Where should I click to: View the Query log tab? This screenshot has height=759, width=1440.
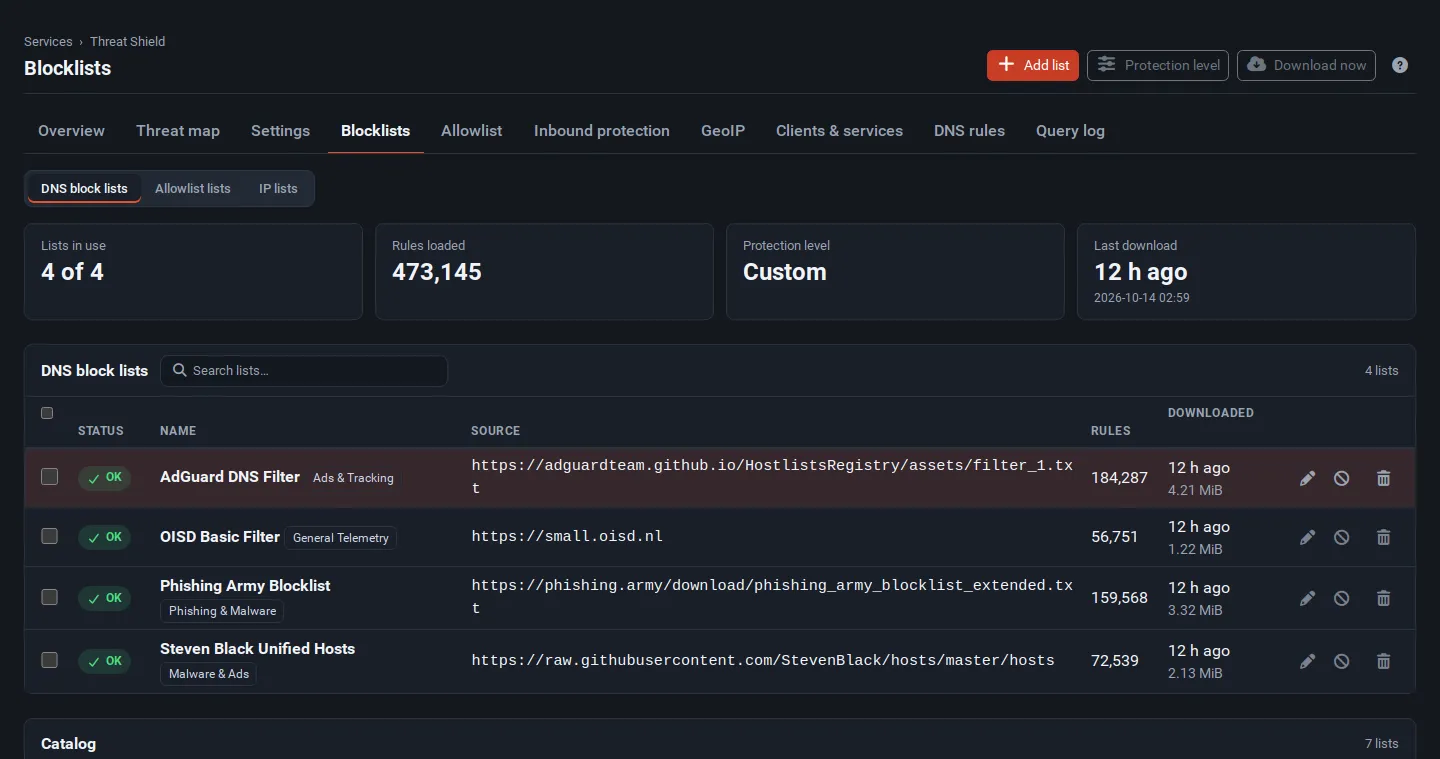click(x=1070, y=131)
